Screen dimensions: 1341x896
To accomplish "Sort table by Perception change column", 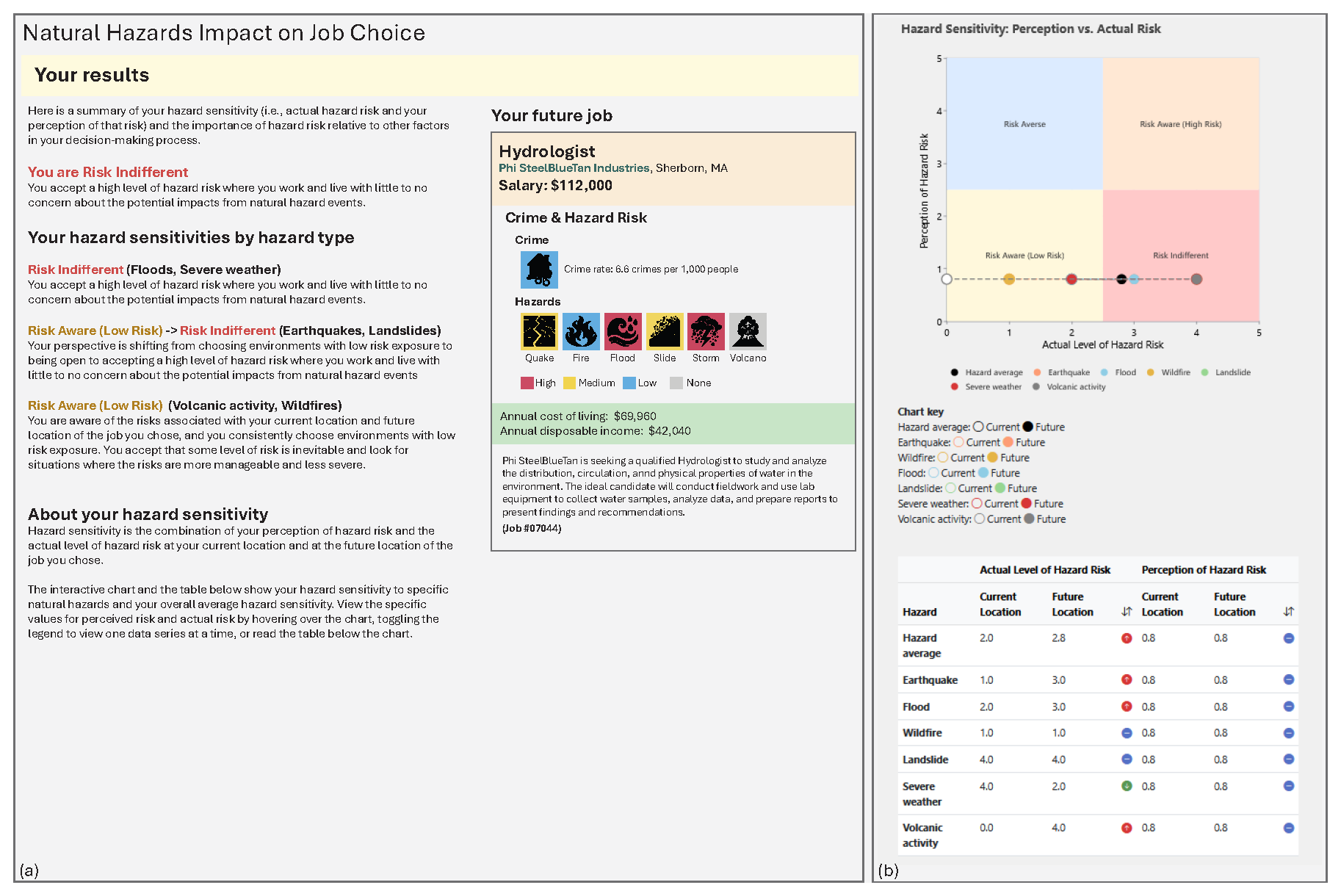I will coord(1288,612).
